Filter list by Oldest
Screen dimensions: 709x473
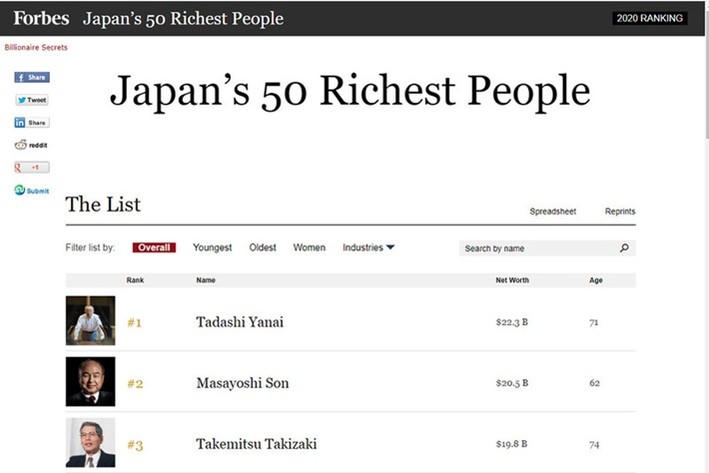263,248
